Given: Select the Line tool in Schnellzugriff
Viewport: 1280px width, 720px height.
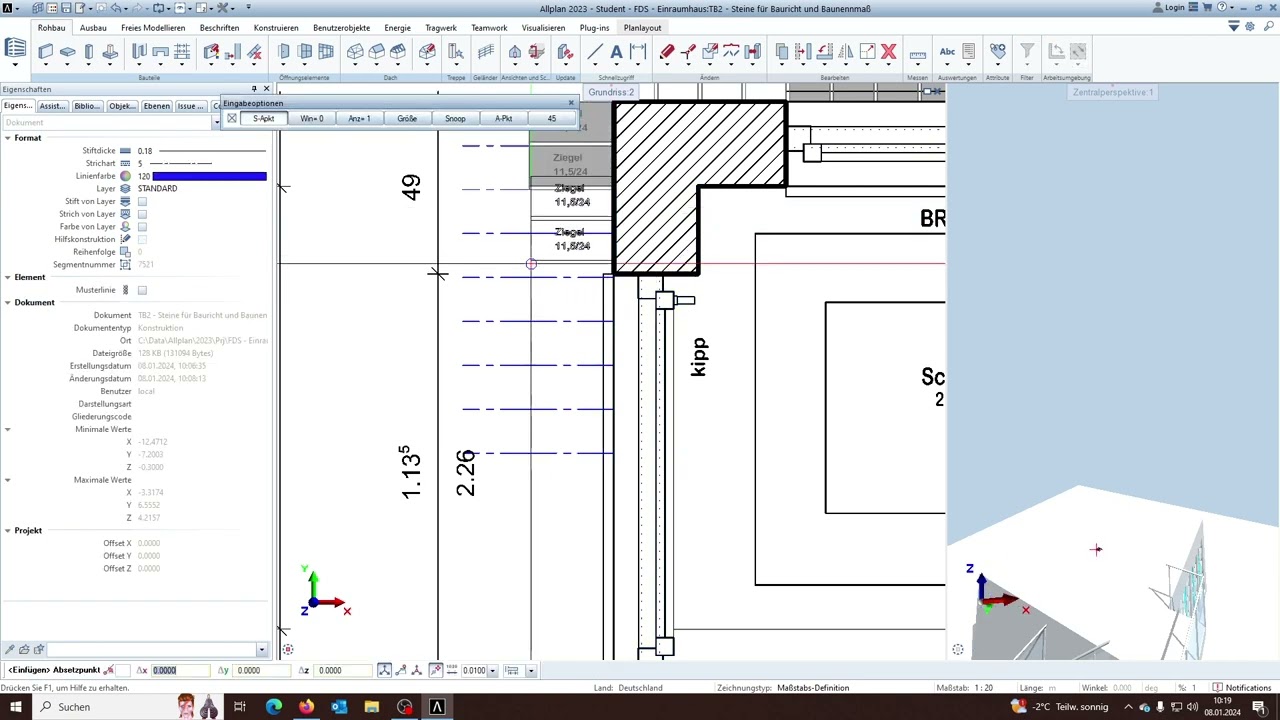Looking at the screenshot, I should pos(595,51).
